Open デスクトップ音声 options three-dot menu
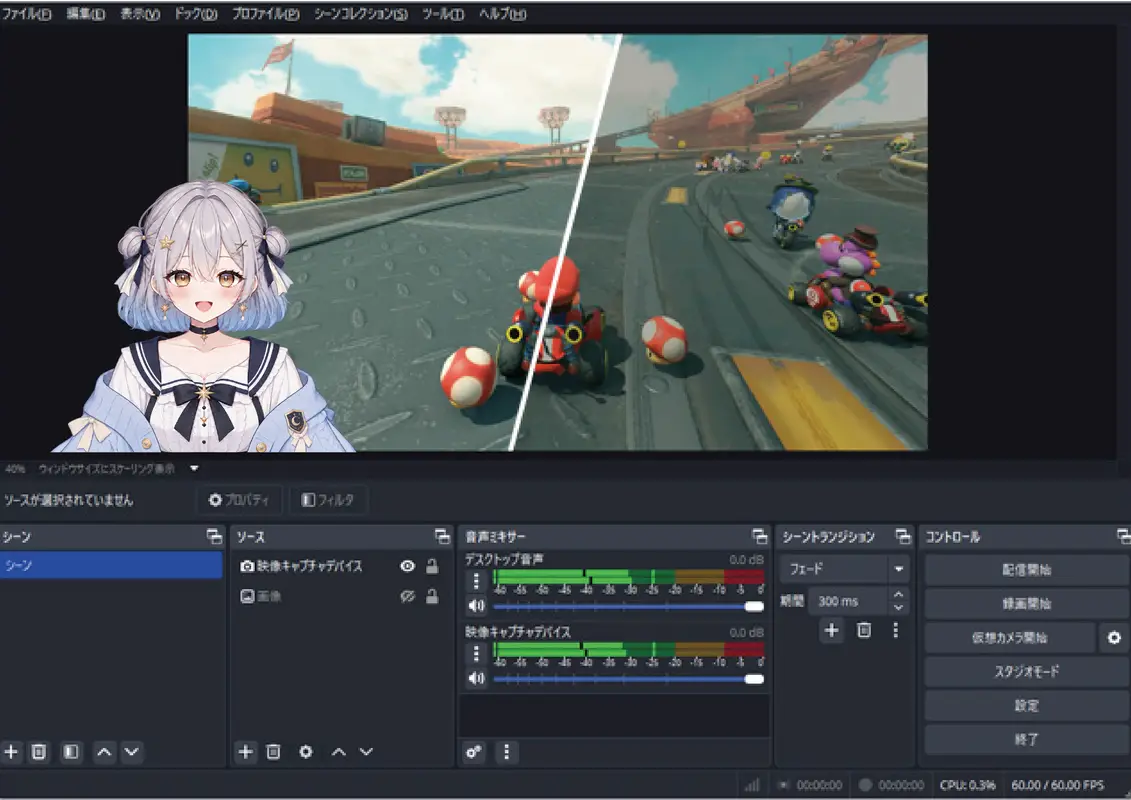Viewport: 1131px width, 800px height. click(x=476, y=581)
